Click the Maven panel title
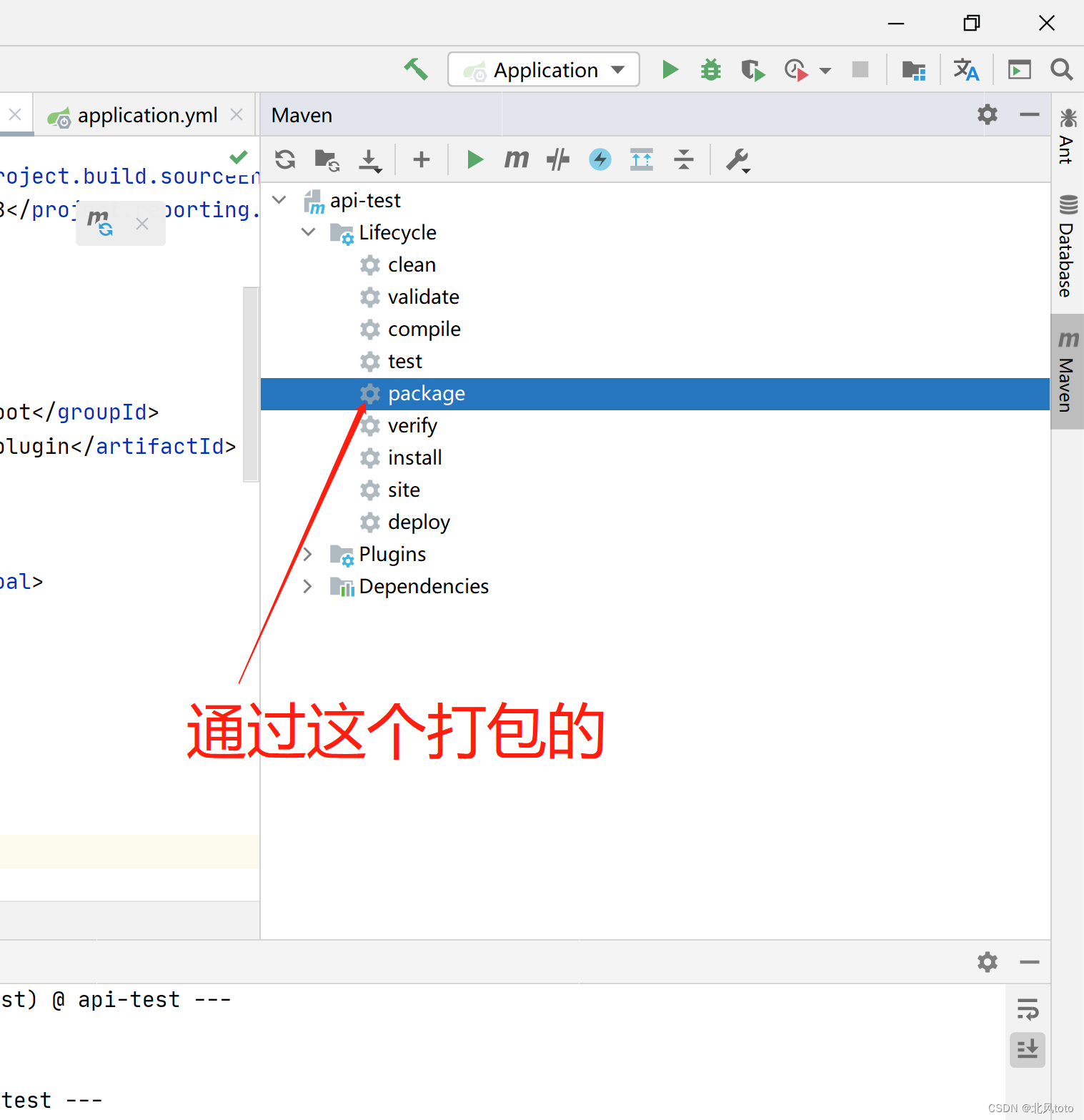 (302, 115)
